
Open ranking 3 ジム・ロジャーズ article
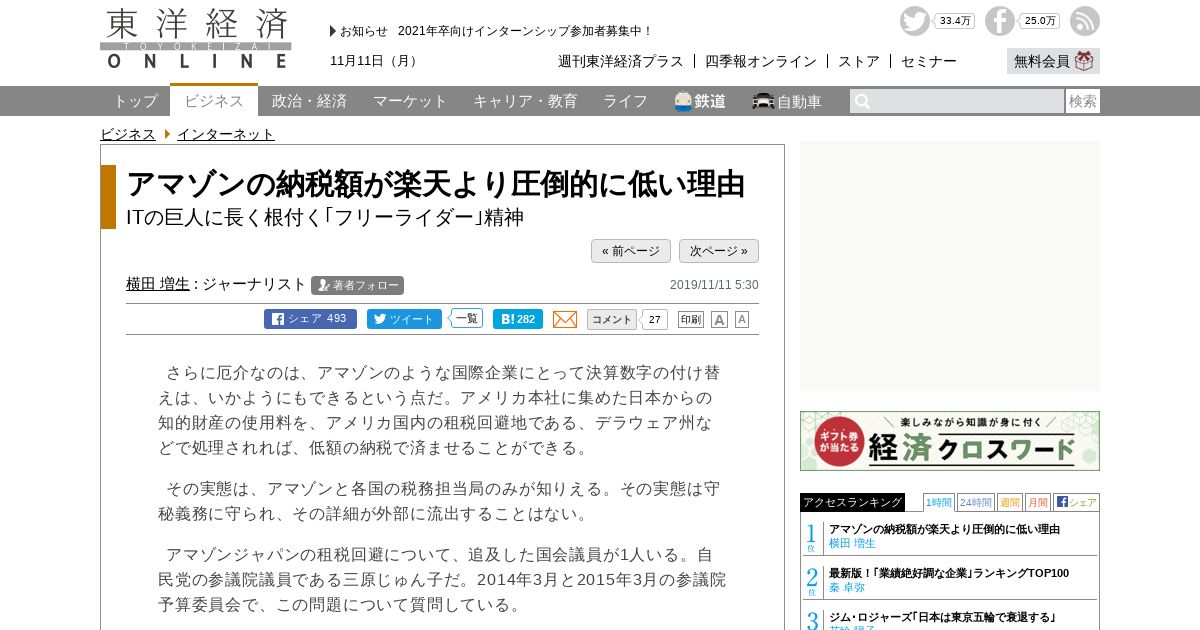click(943, 617)
